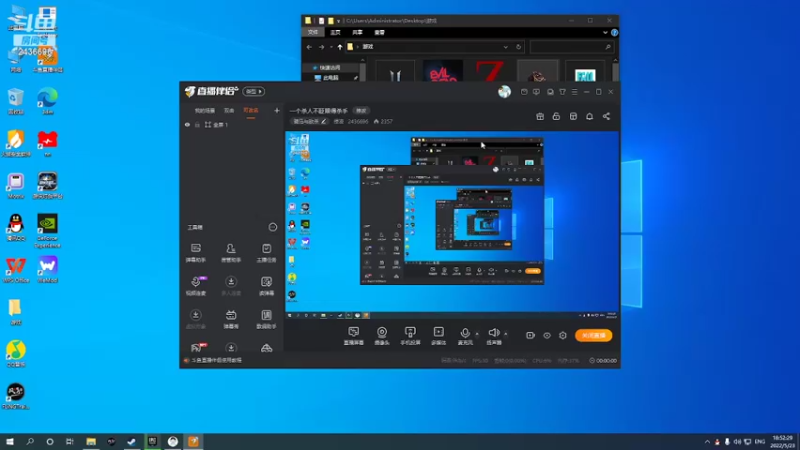Open the address history dropdown in File Explorer
This screenshot has width=800, height=450.
[x=506, y=47]
